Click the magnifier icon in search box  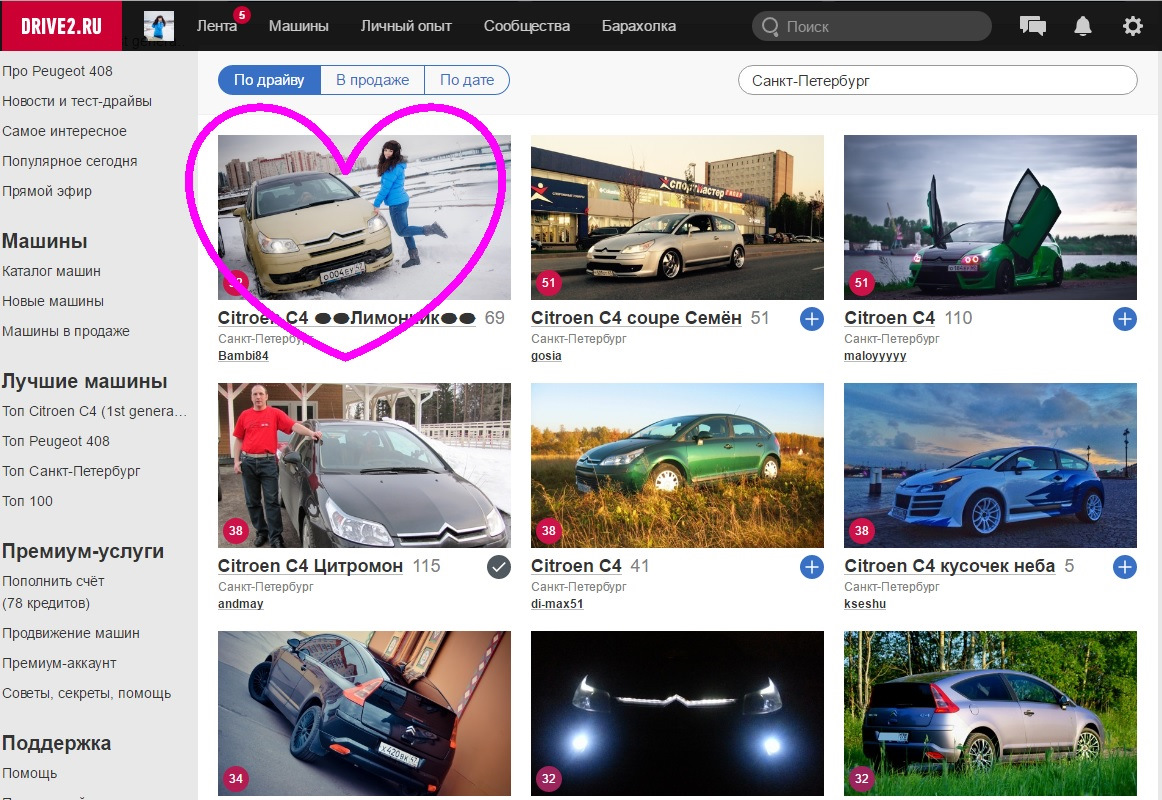coord(770,27)
